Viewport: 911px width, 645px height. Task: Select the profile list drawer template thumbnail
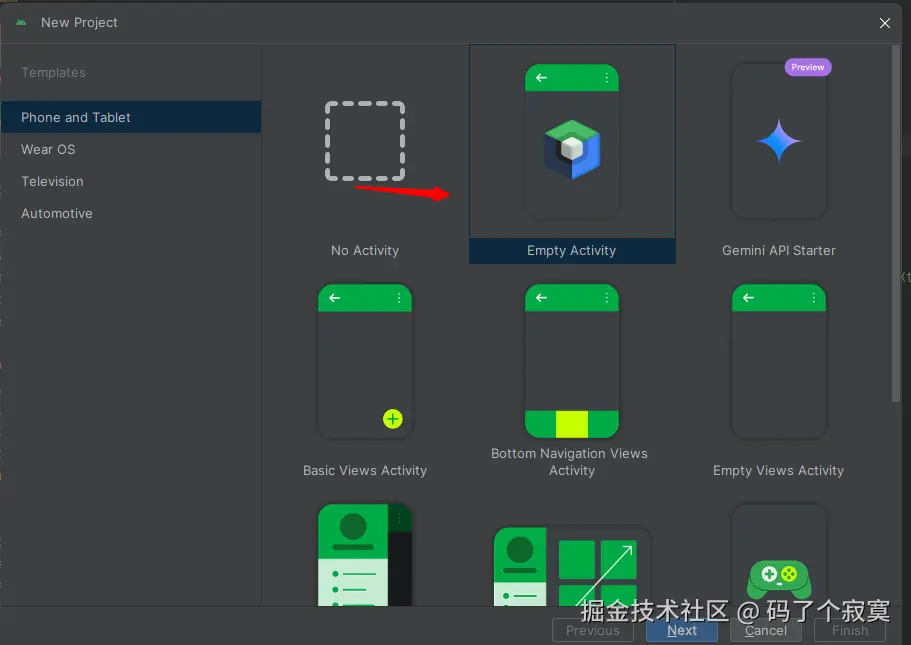pos(365,555)
